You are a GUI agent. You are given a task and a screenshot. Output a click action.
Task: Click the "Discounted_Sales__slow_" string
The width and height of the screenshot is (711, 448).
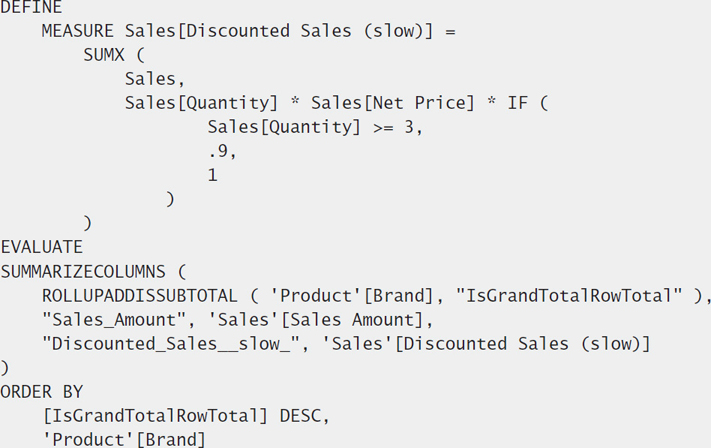171,344
